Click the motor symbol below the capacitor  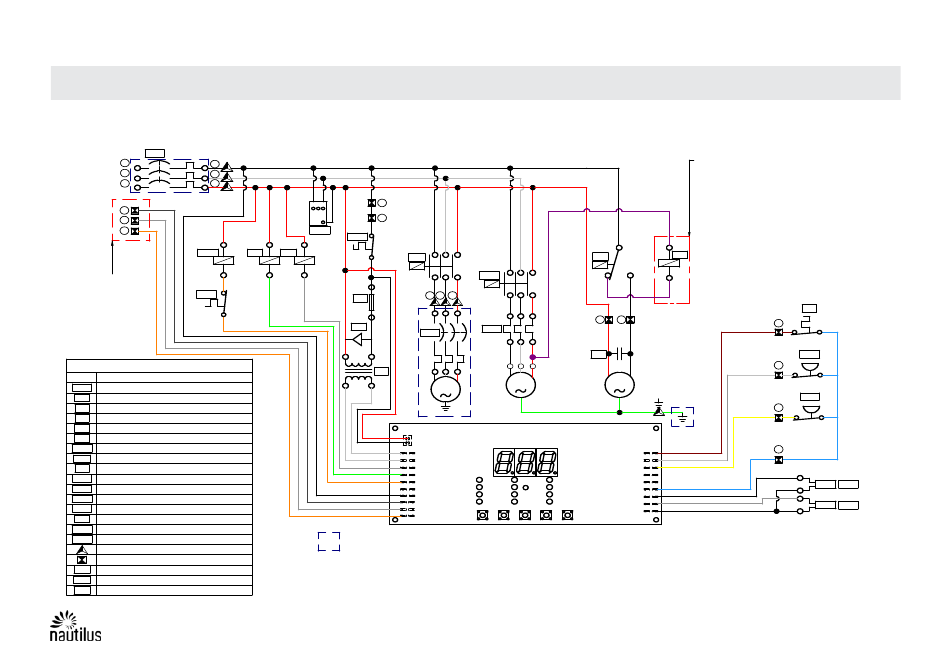(619, 385)
